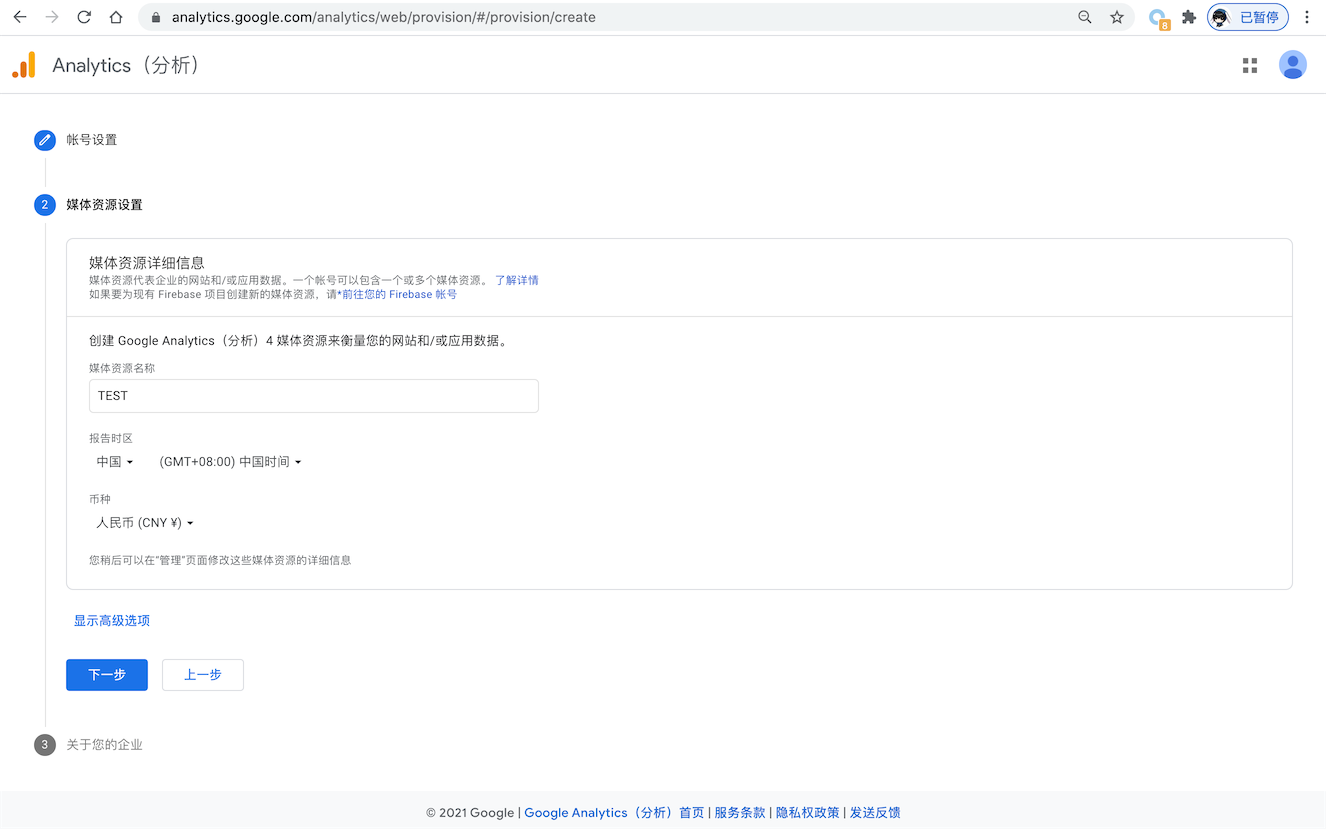This screenshot has height=829, width=1326.
Task: Bookmark this page with star icon
Action: pyautogui.click(x=1116, y=17)
